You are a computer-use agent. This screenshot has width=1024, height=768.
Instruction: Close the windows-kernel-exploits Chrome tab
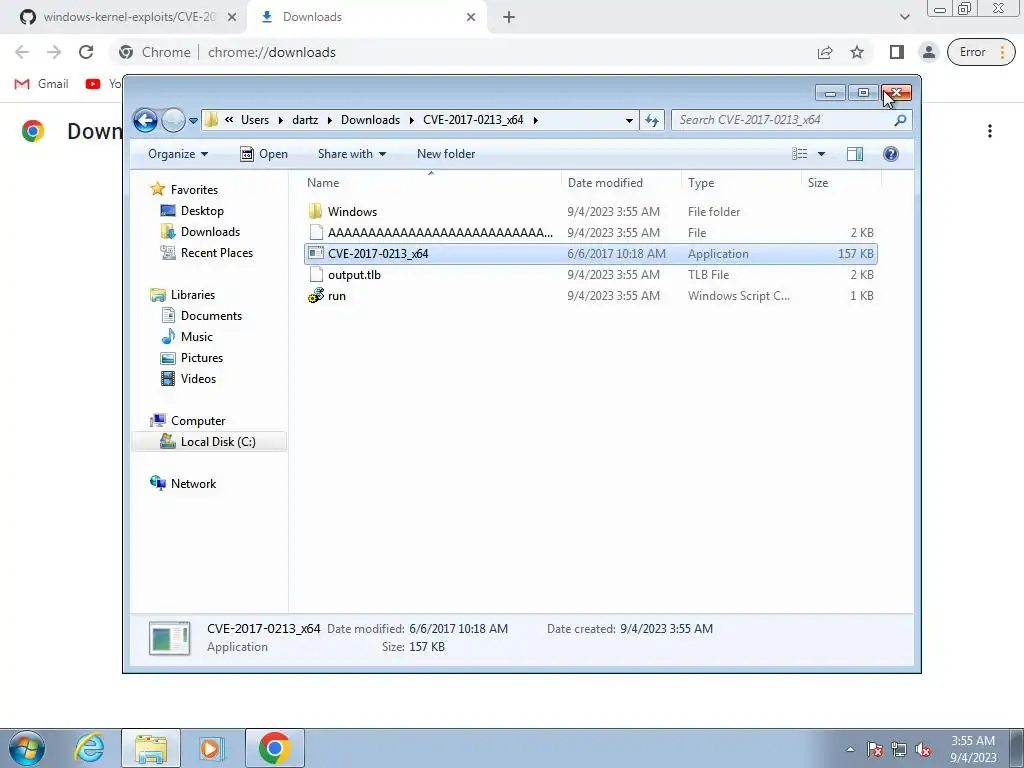tap(231, 18)
